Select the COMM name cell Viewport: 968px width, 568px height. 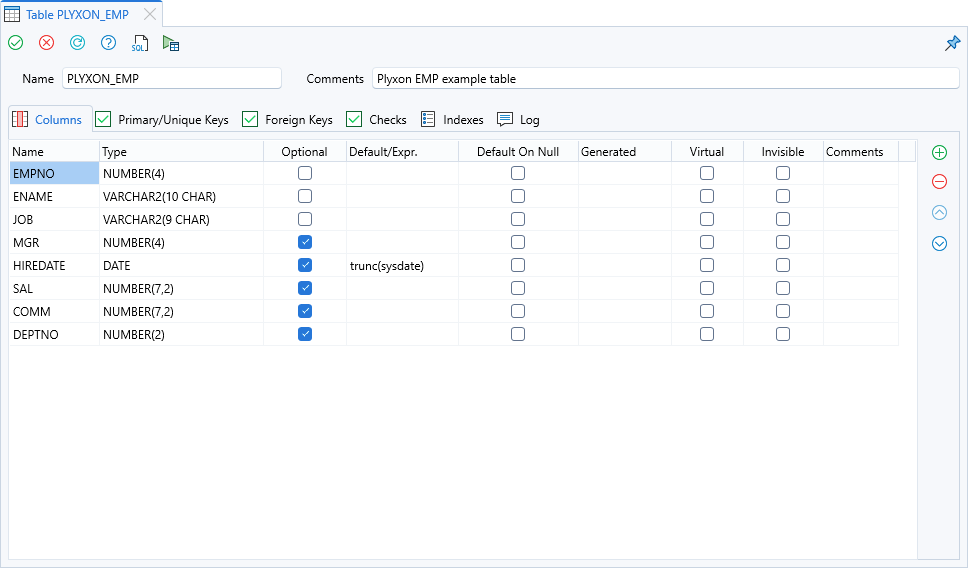54,311
